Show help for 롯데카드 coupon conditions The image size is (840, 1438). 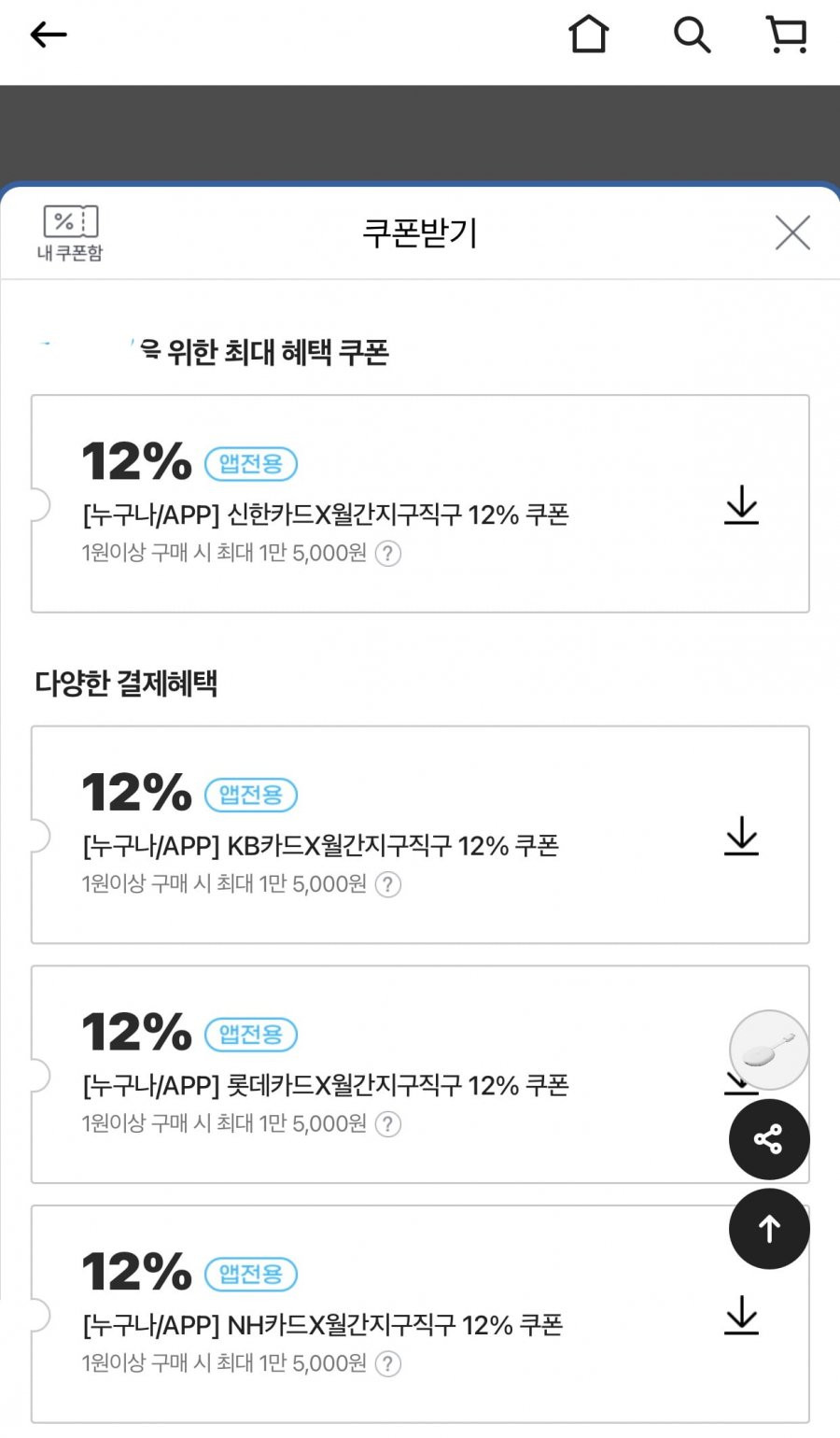(x=388, y=1124)
